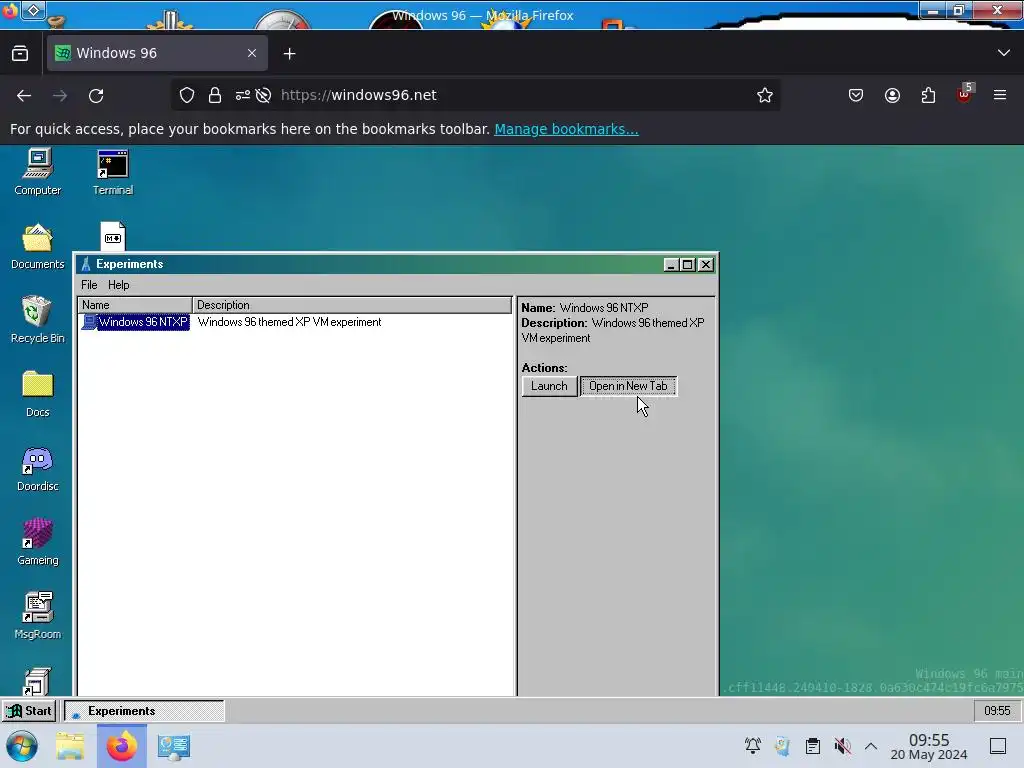
Task: Open the host taskbar file manager
Action: [70, 746]
